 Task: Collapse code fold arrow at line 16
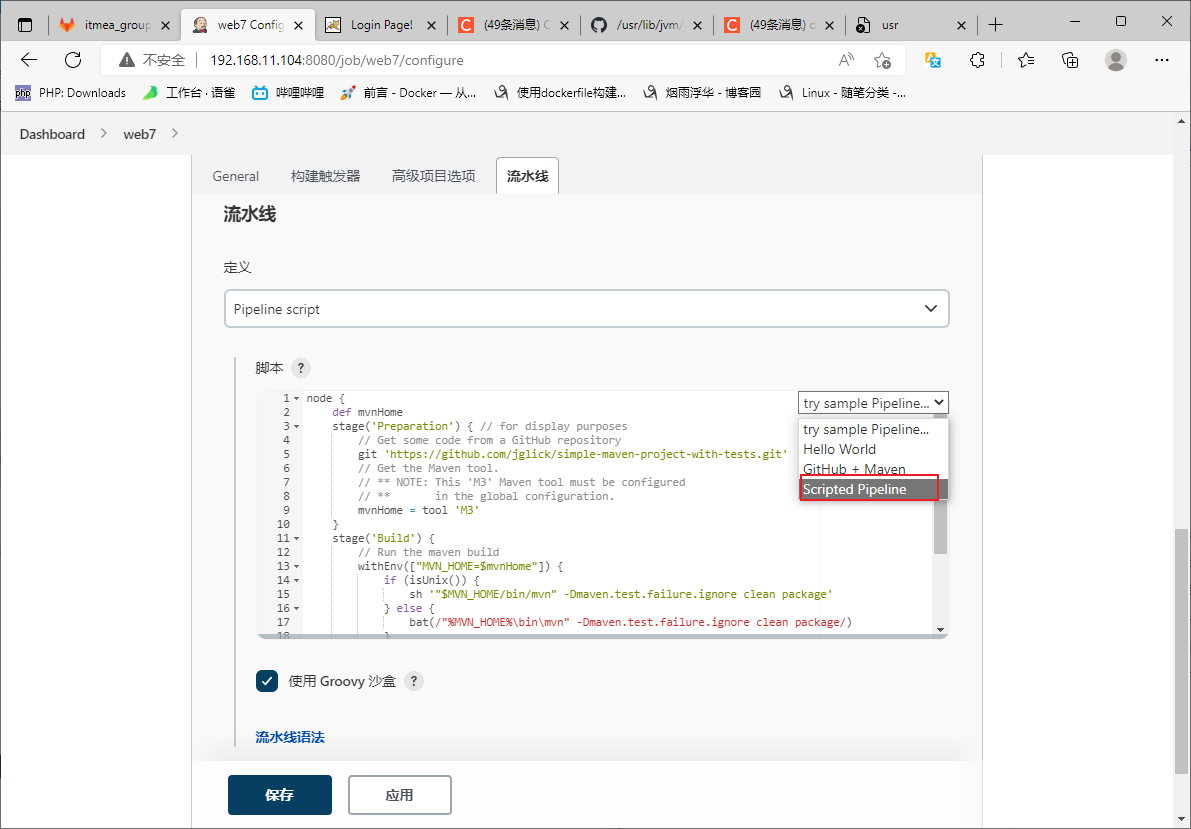pyautogui.click(x=297, y=608)
